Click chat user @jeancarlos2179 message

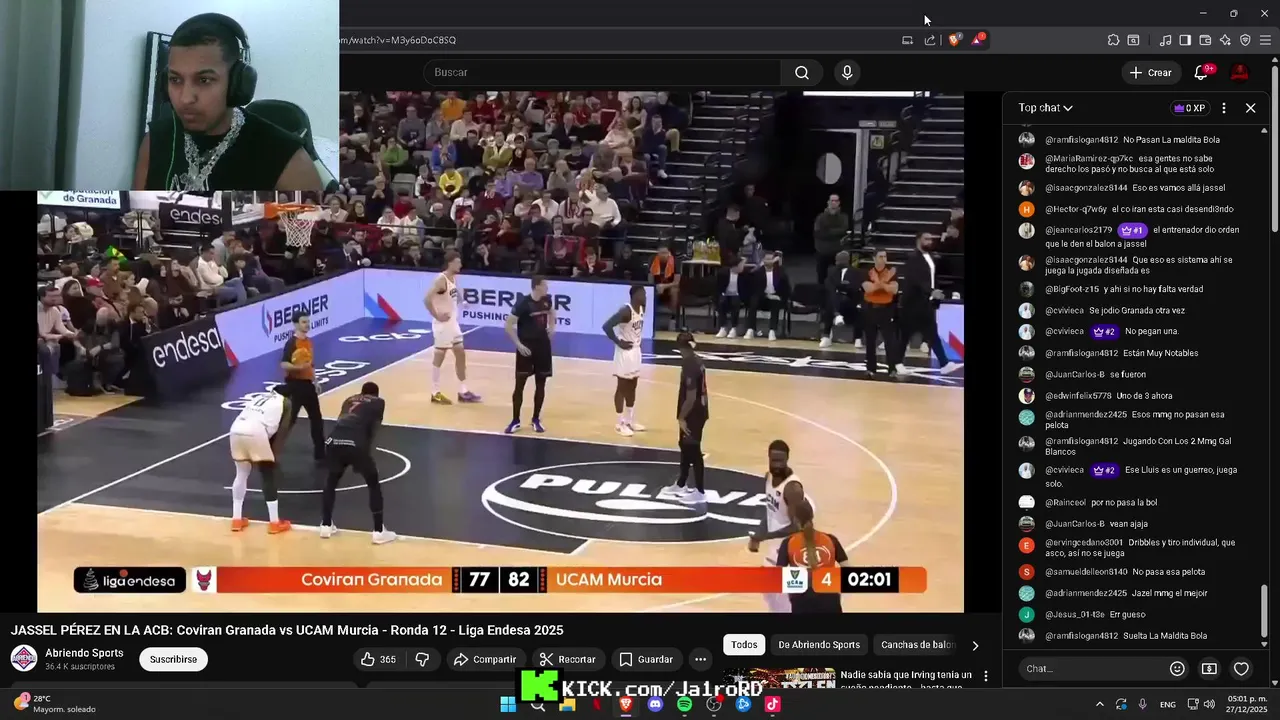(x=1142, y=236)
